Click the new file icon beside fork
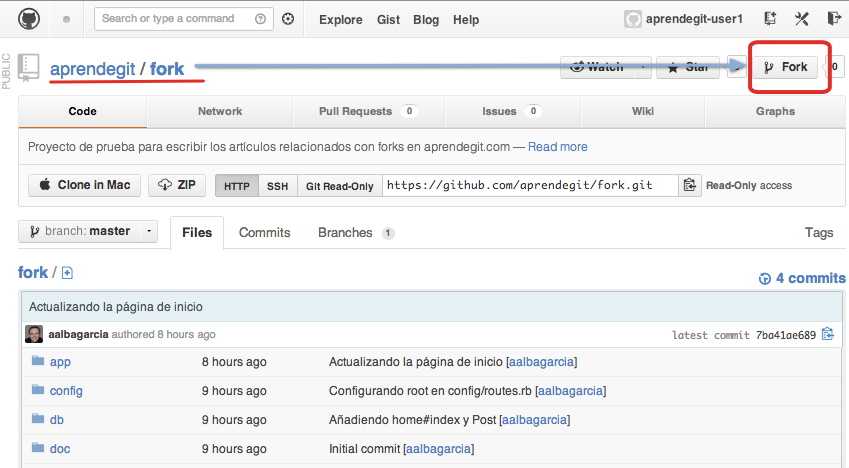The width and height of the screenshot is (849, 468). [x=68, y=273]
